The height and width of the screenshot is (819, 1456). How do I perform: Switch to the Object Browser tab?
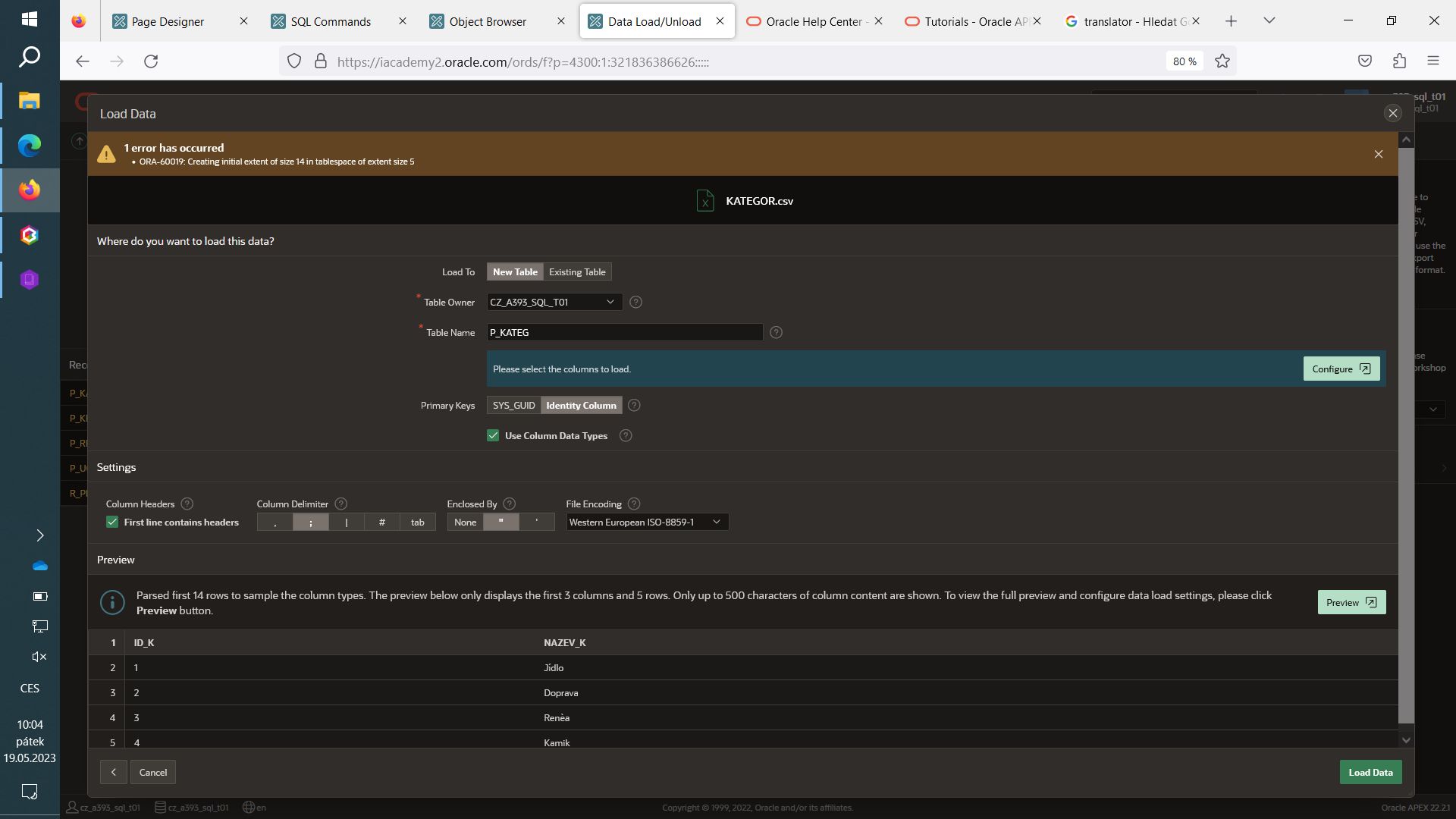coord(488,21)
